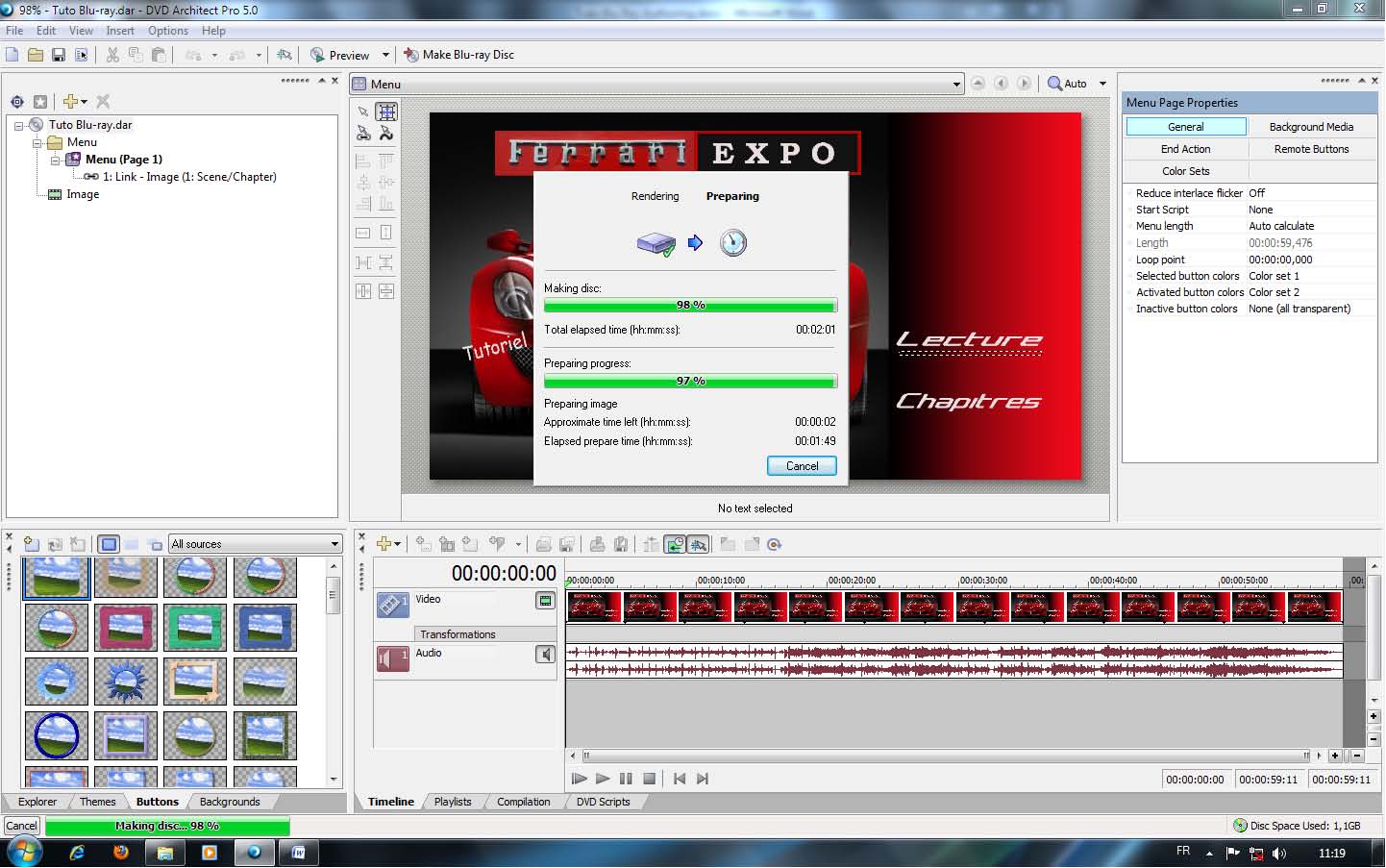Screen dimensions: 1386x868
Task: Open the Options menu
Action: tap(168, 31)
